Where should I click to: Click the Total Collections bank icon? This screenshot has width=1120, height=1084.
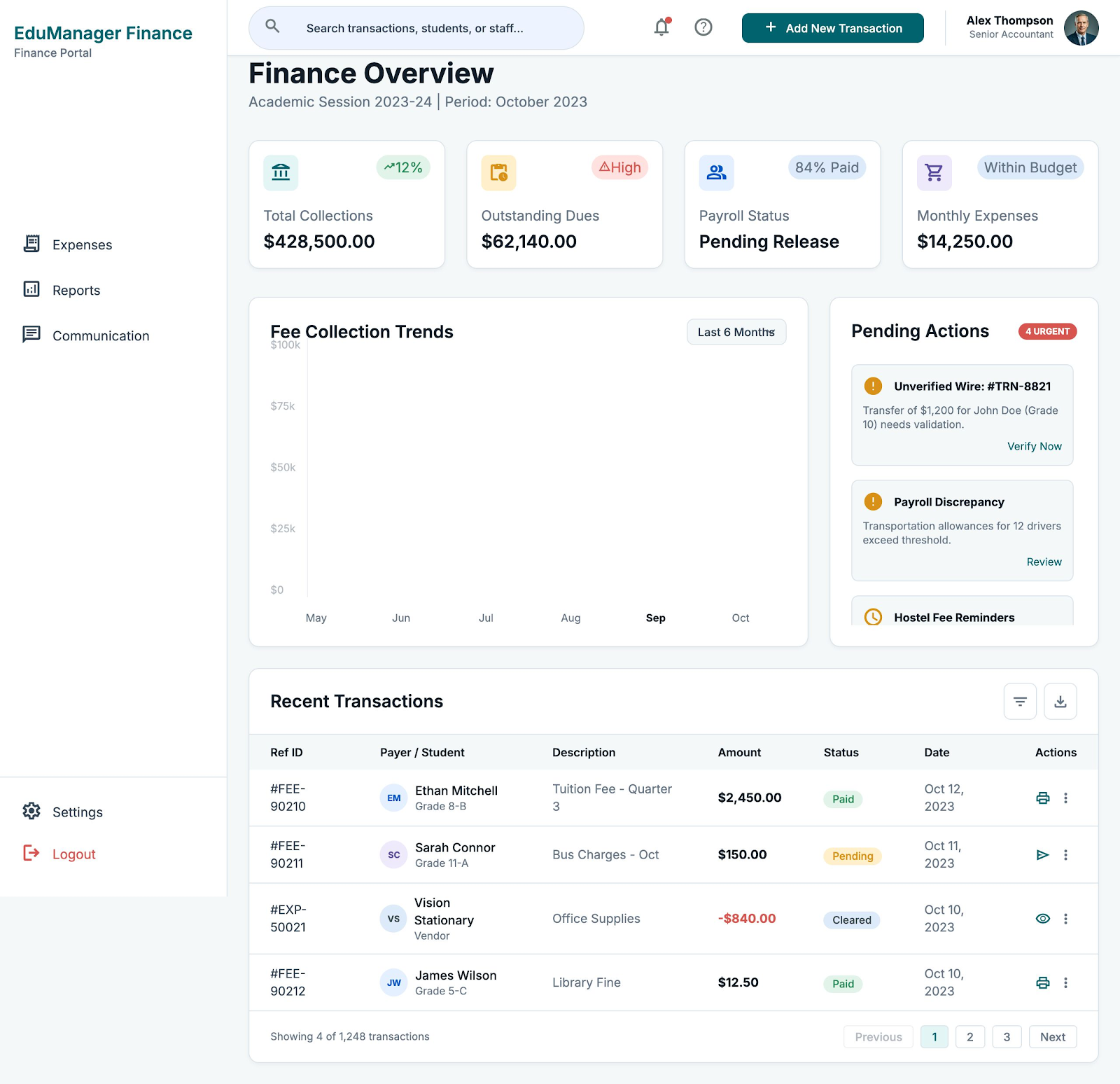(281, 172)
